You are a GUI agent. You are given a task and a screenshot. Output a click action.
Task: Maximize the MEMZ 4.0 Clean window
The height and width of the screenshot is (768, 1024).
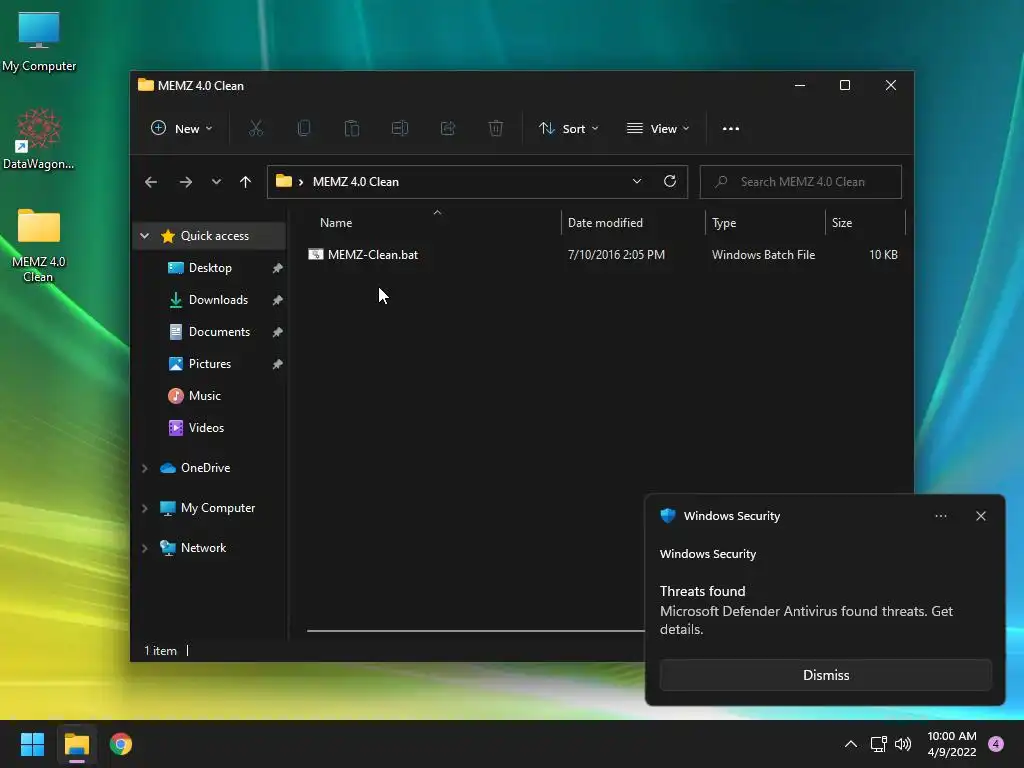[844, 86]
